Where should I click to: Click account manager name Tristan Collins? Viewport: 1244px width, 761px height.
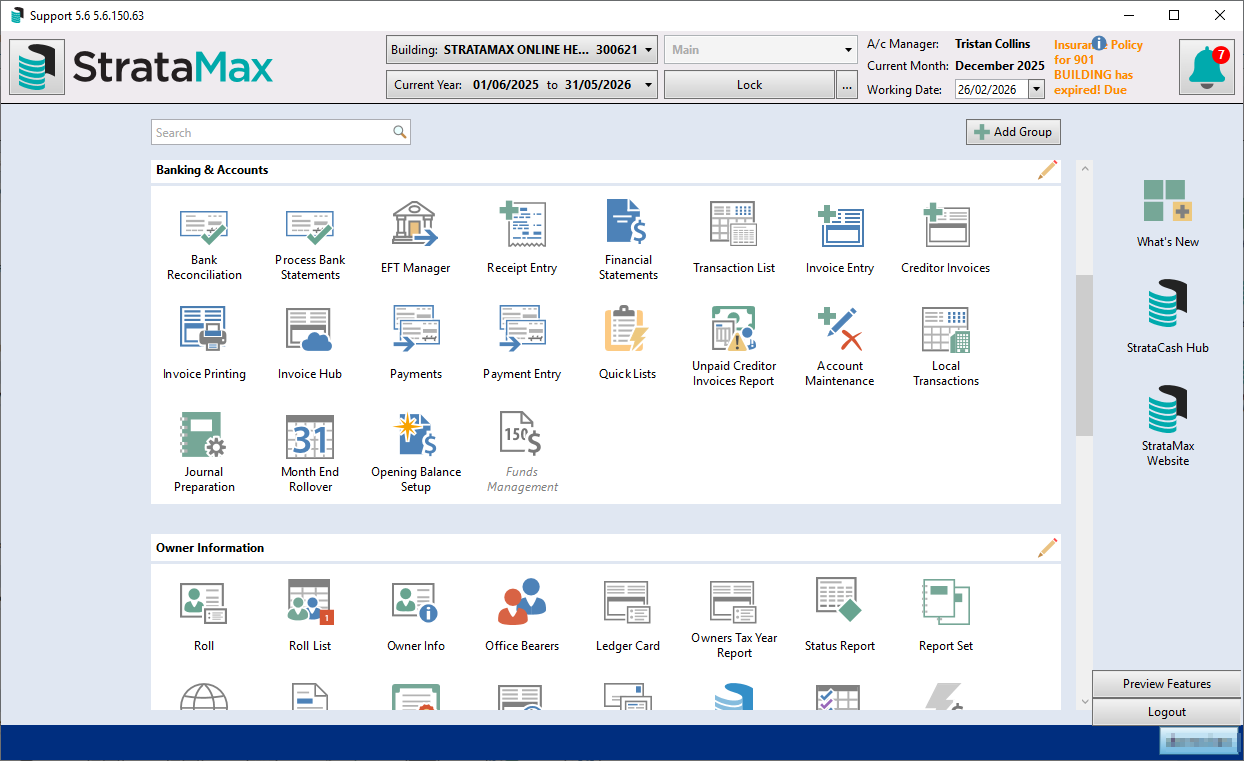(993, 44)
